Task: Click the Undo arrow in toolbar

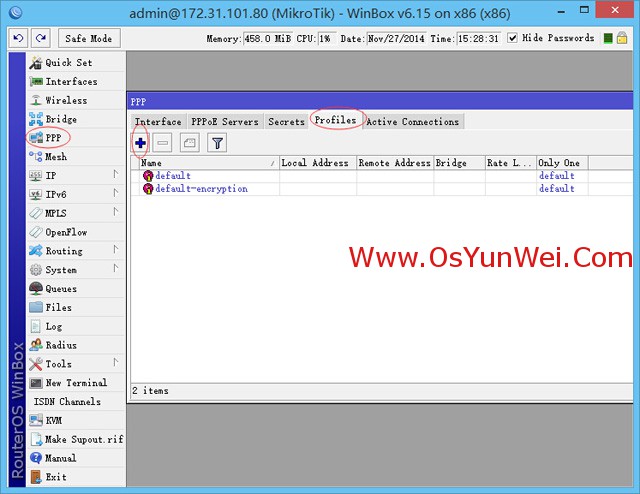Action: coord(18,38)
